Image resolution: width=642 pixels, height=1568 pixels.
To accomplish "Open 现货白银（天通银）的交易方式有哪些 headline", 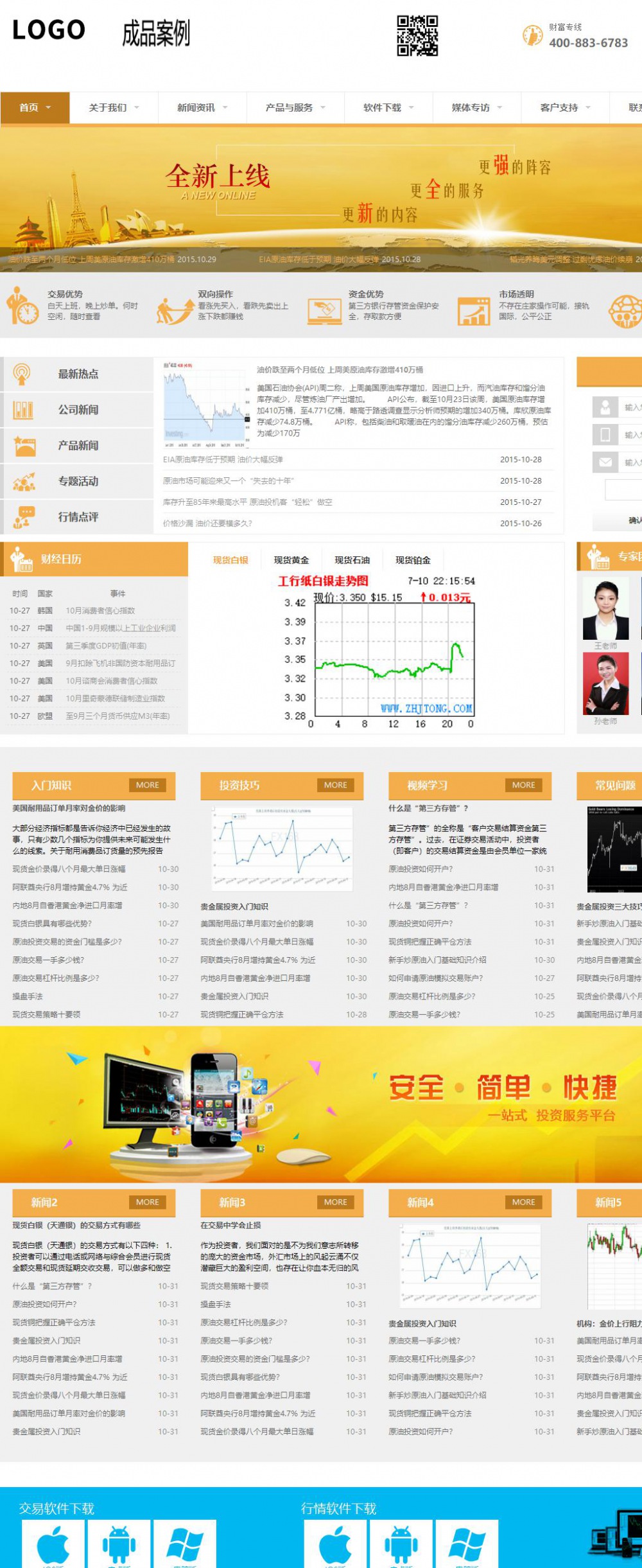I will coord(76,1226).
